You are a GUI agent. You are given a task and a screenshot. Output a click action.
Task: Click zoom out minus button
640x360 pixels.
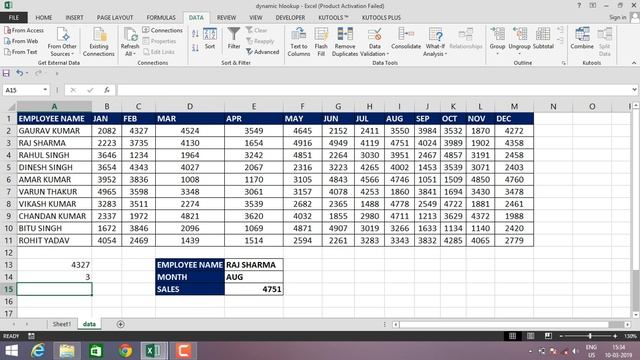pyautogui.click(x=562, y=336)
